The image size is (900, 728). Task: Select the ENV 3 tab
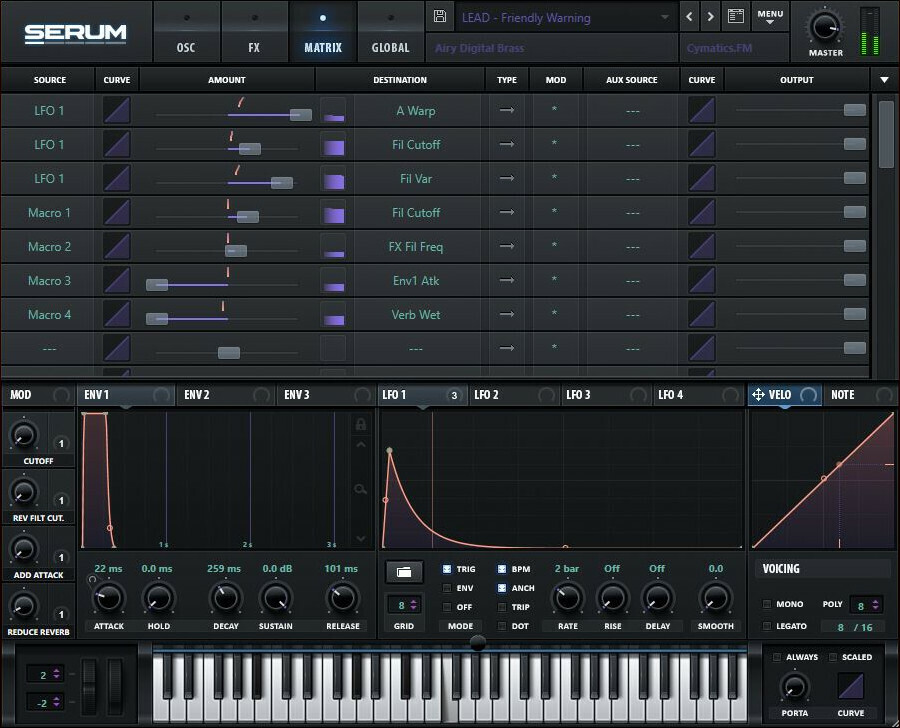point(325,395)
